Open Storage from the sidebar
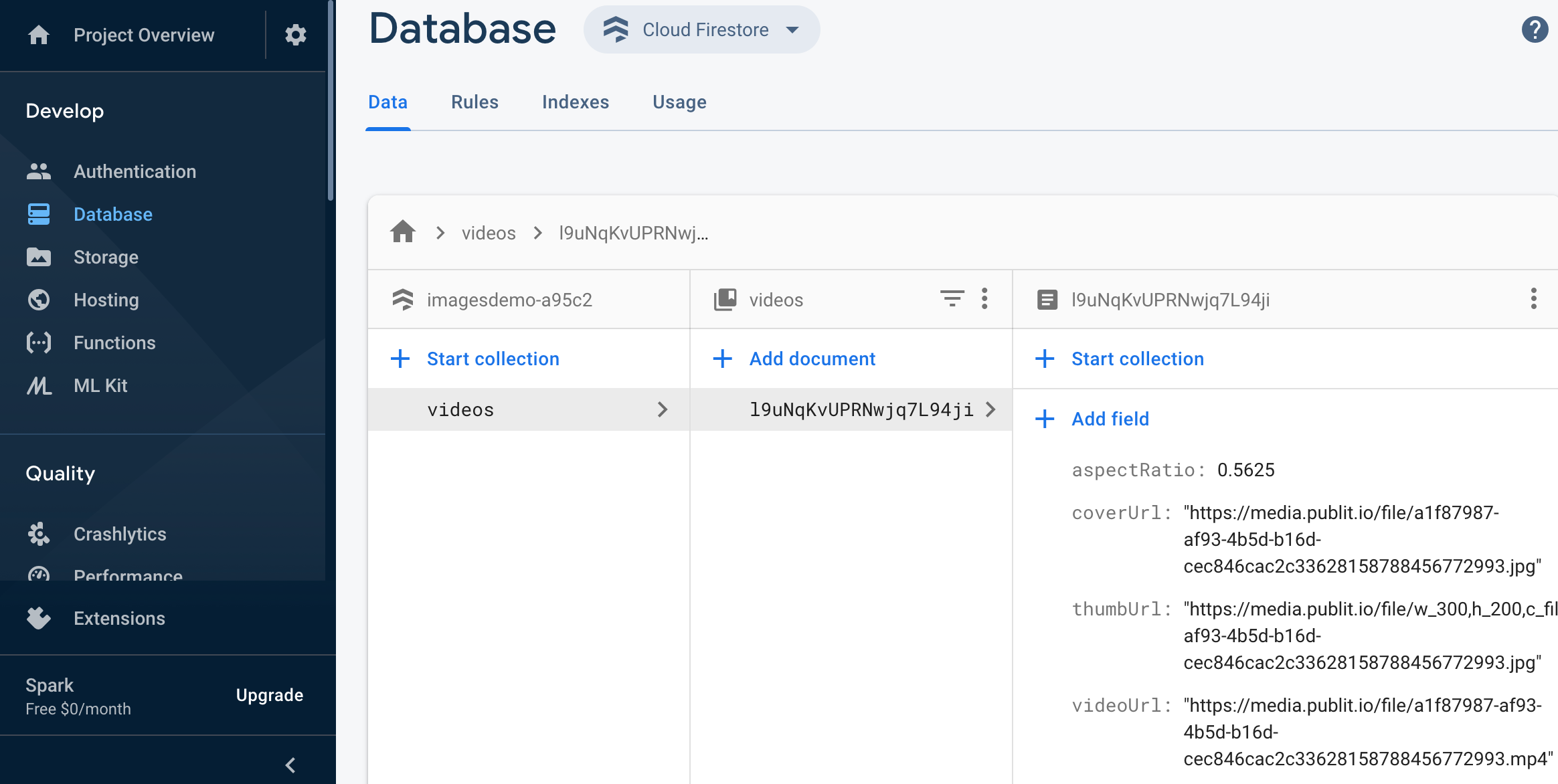Viewport: 1558px width, 784px height. (106, 257)
